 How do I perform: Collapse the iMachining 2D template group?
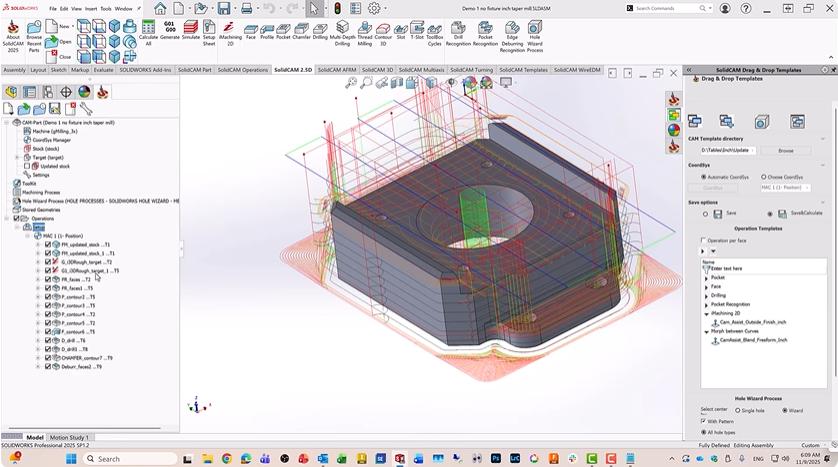tap(706, 314)
